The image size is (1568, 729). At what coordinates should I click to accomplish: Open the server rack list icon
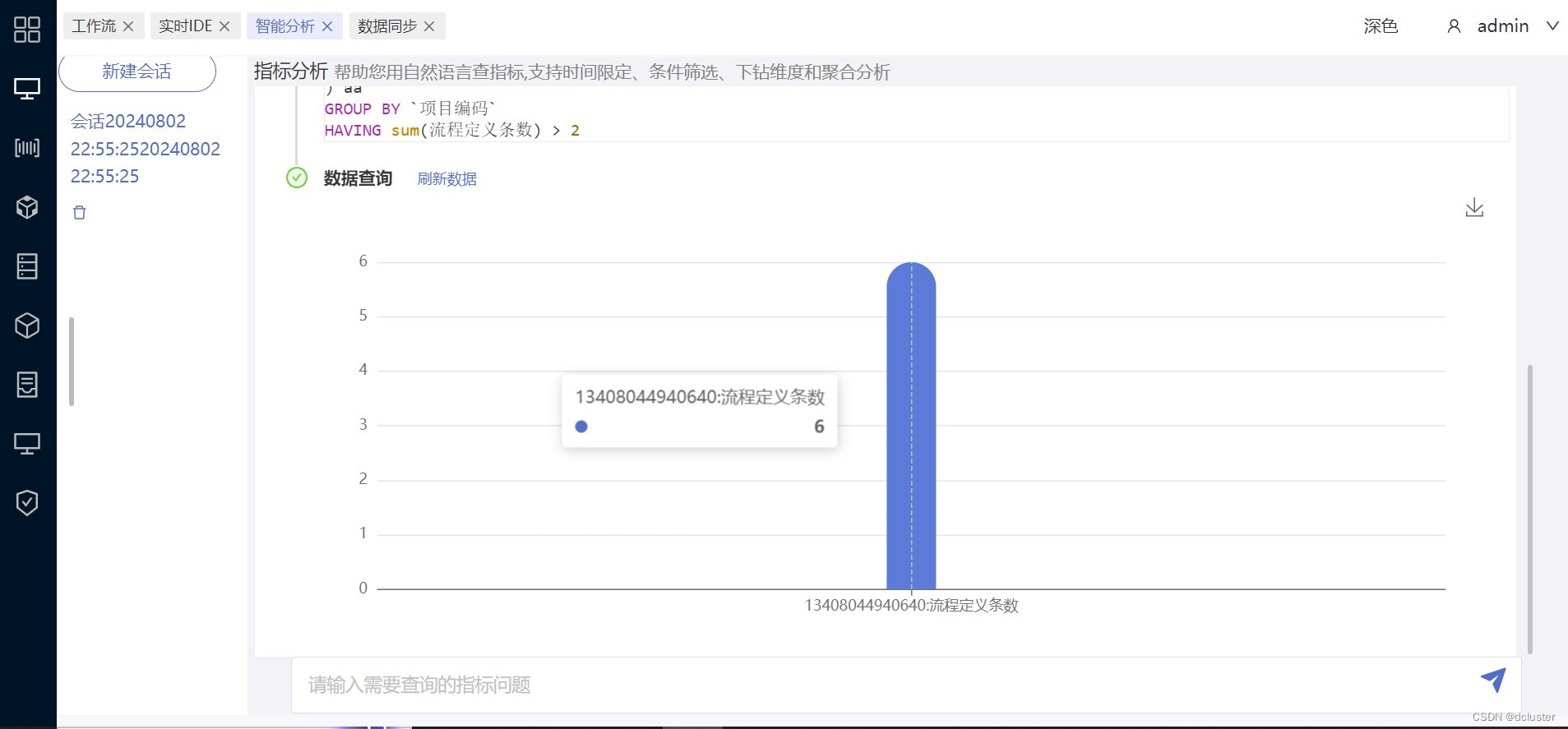click(27, 266)
